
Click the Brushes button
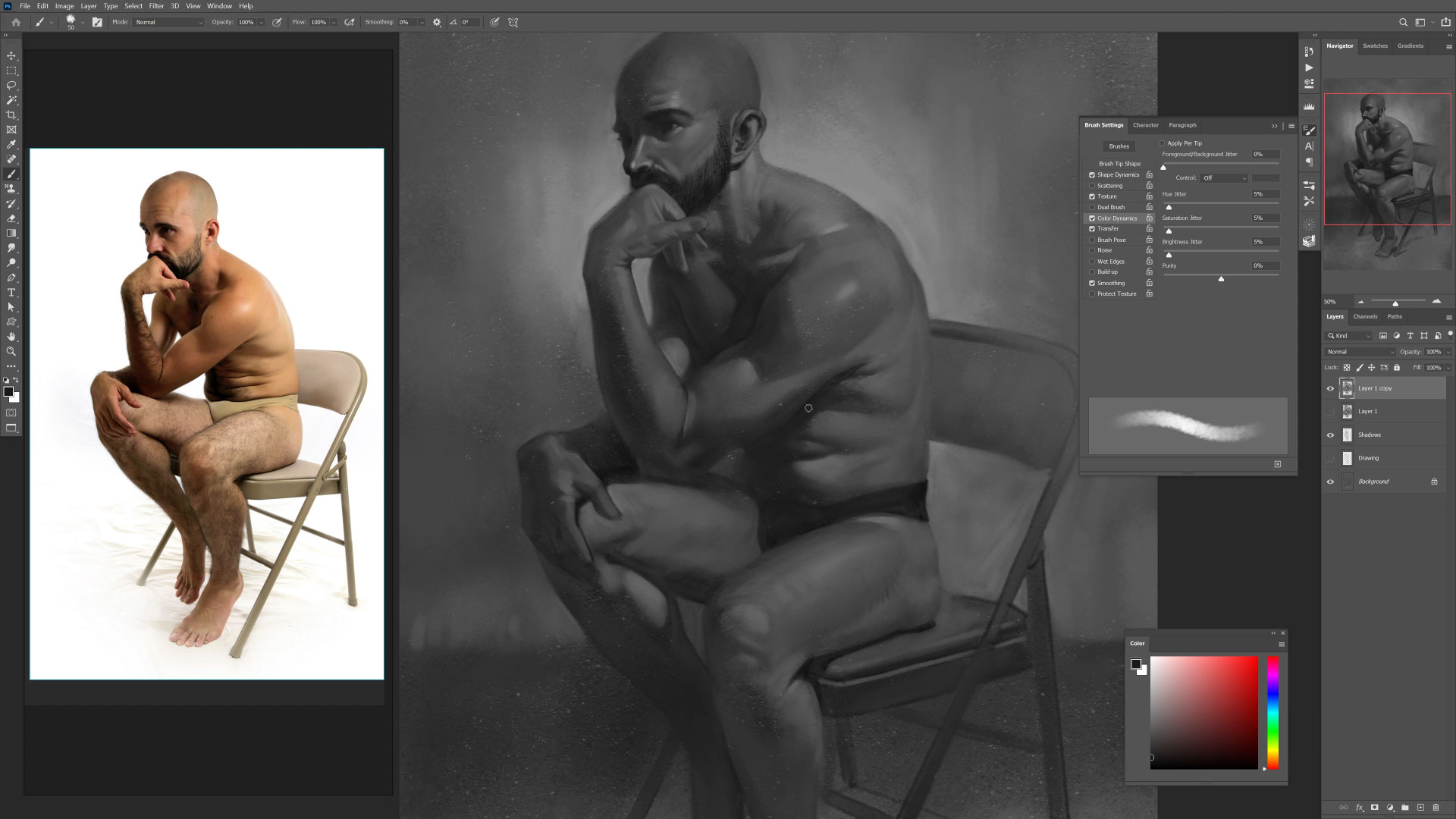1119,146
